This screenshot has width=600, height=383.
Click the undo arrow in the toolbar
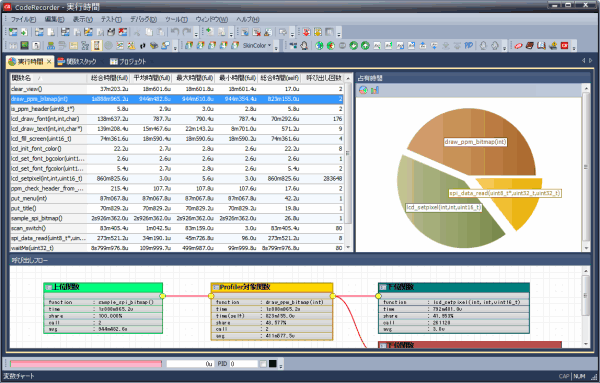174,32
